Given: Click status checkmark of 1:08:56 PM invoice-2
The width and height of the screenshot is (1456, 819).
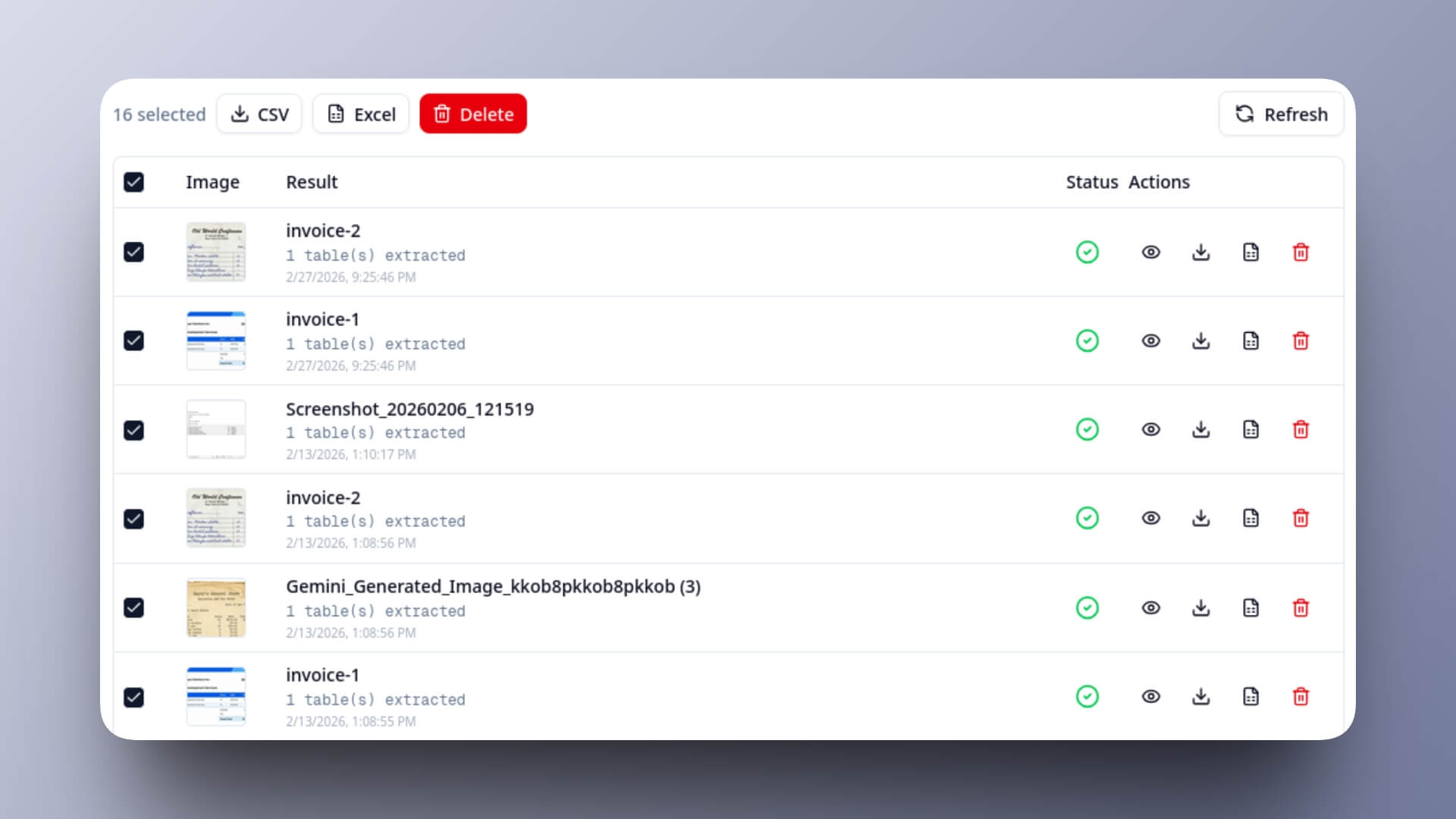Looking at the screenshot, I should point(1087,518).
